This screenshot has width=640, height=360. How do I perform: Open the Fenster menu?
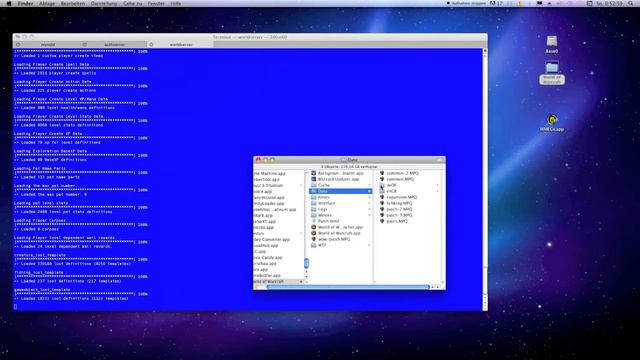pyautogui.click(x=156, y=3)
